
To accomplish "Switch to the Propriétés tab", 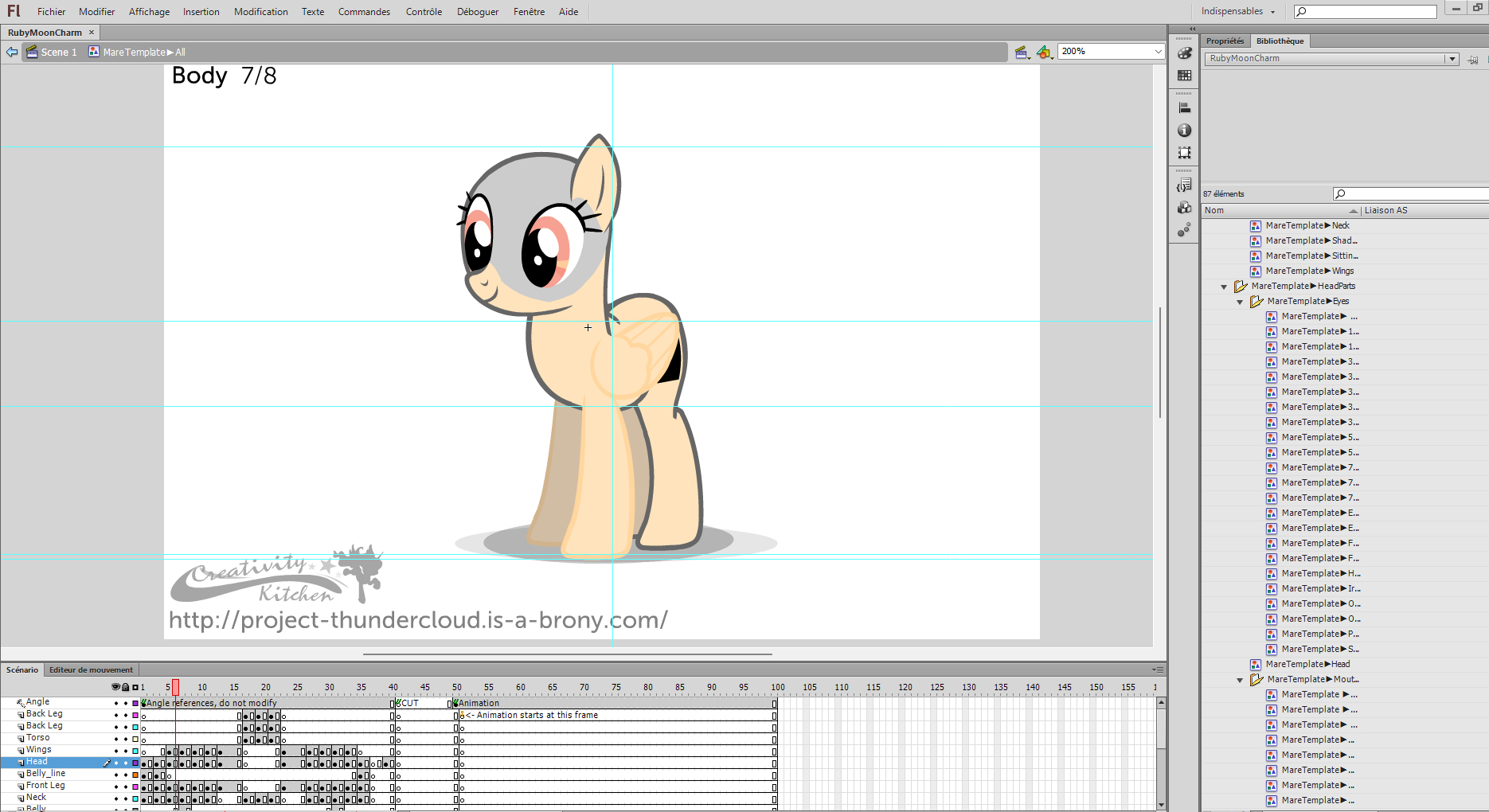I will pos(1224,41).
